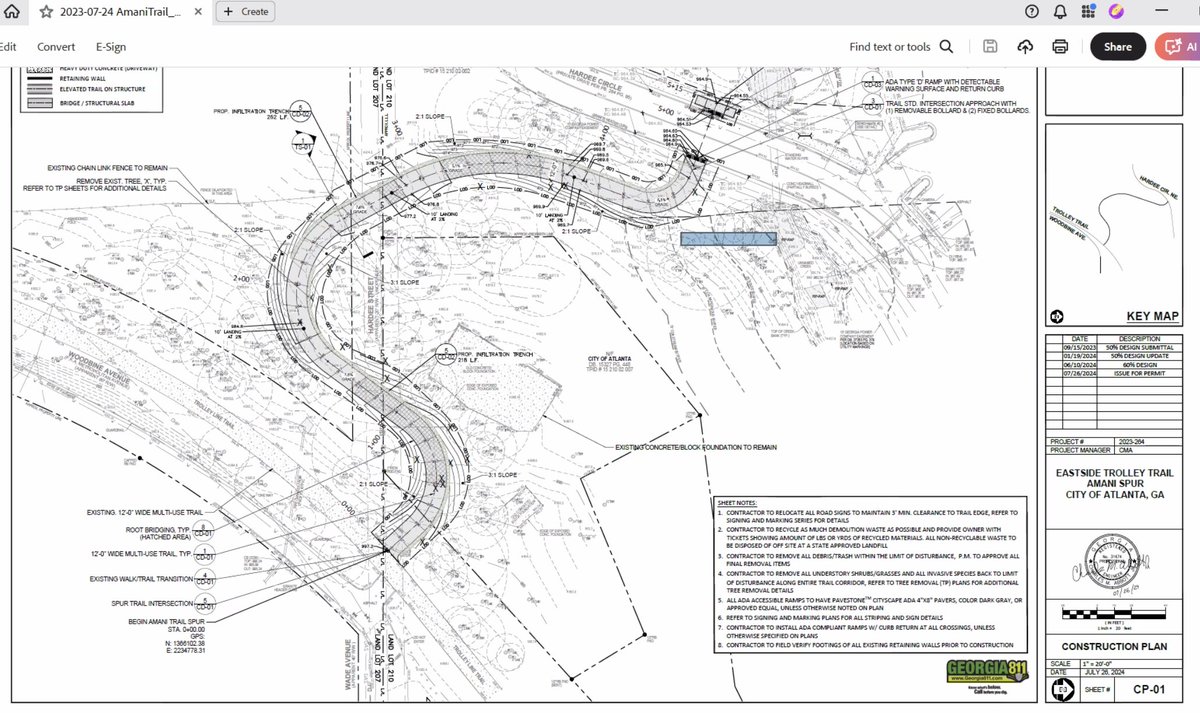1200x713 pixels.
Task: Close the 2023-07-24 AmaniTrail tab
Action: point(200,12)
